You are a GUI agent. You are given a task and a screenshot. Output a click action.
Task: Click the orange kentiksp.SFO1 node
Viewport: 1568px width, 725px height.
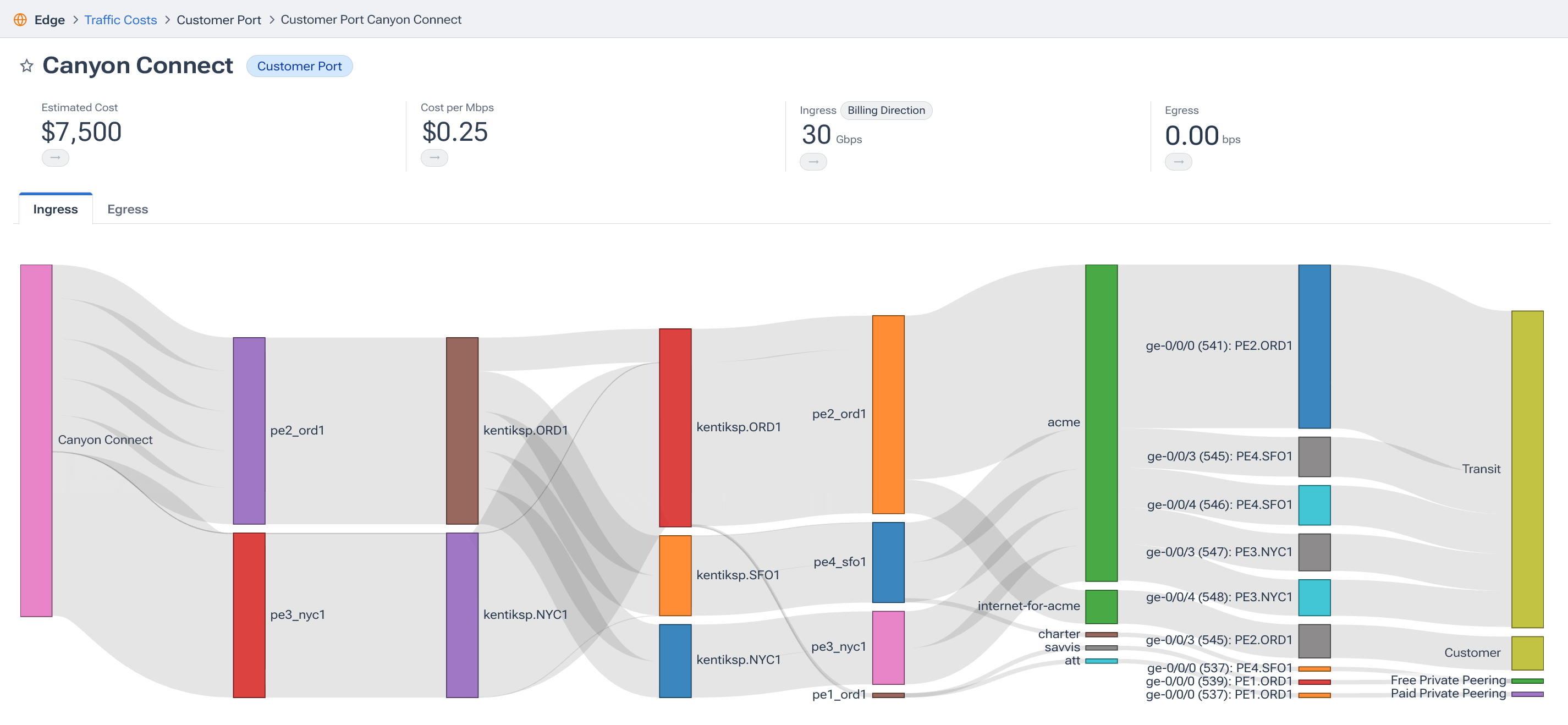coord(675,575)
